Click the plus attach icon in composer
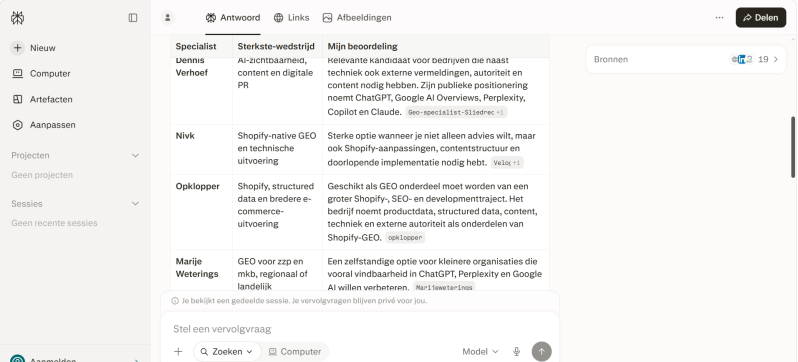798x362 pixels. pos(178,351)
